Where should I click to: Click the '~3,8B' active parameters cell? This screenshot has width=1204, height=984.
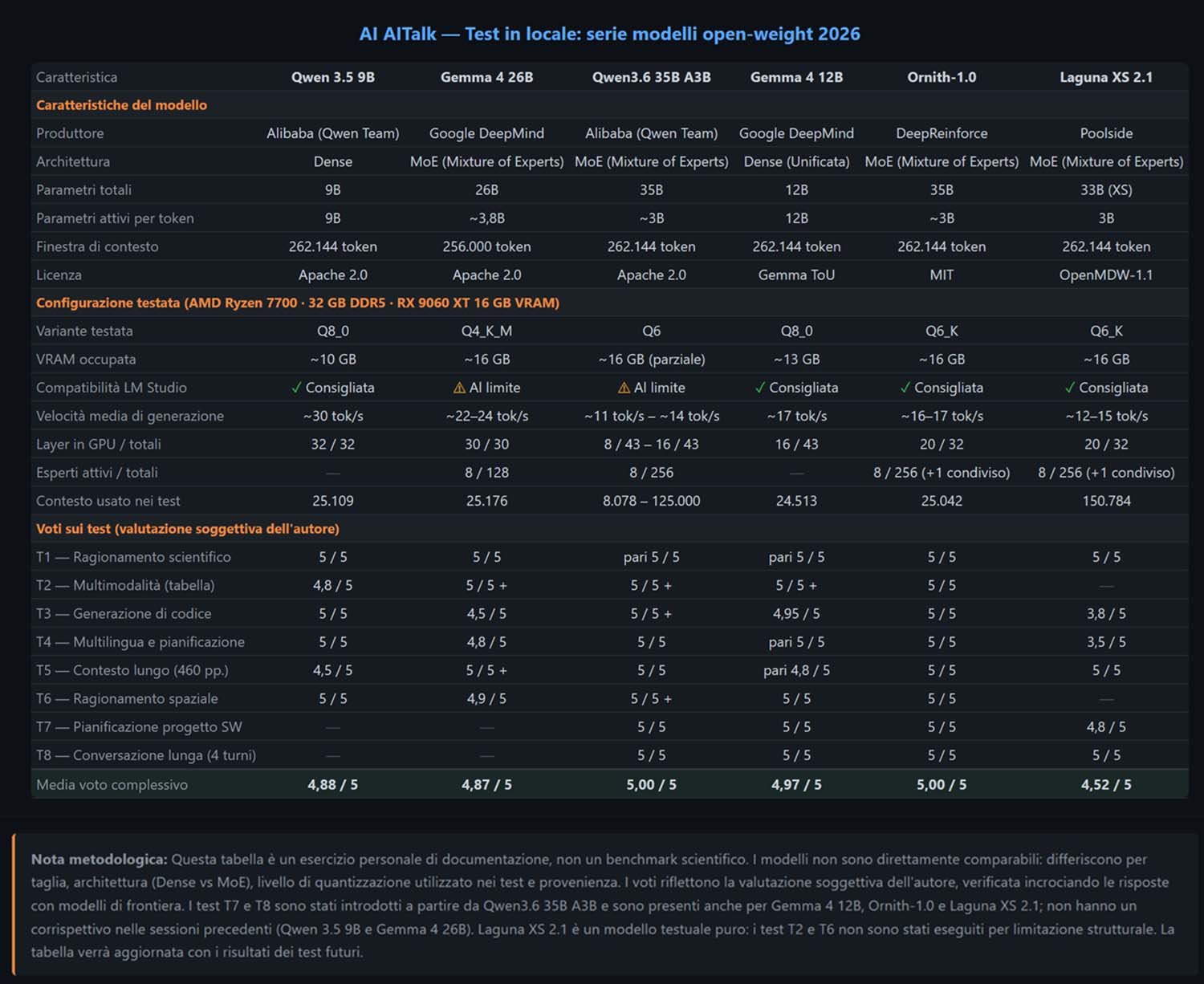(x=487, y=218)
